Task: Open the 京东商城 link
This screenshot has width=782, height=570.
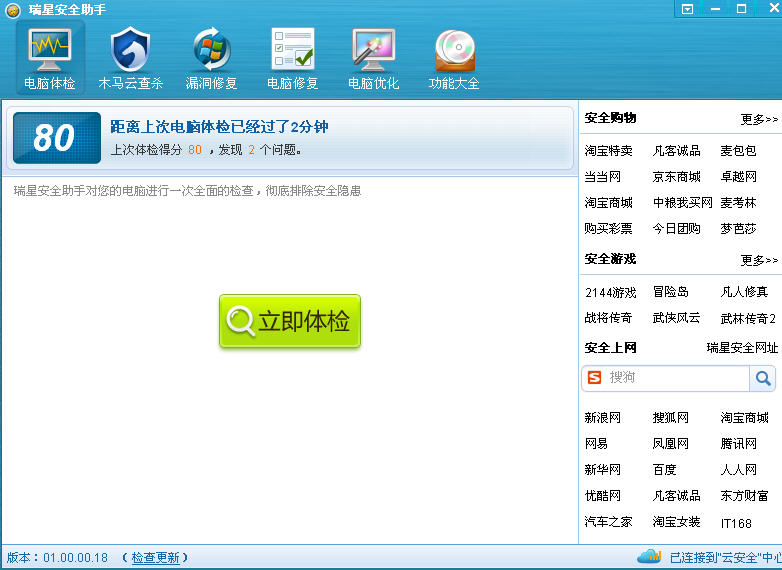Action: point(676,177)
